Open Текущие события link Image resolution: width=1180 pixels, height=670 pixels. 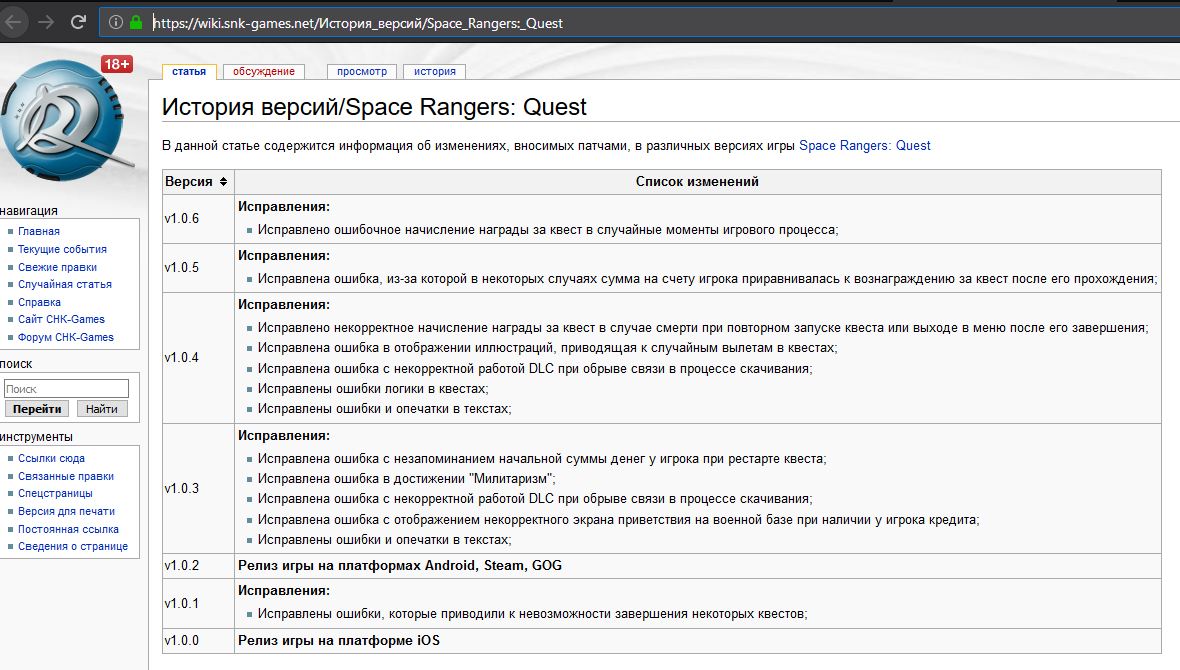coord(62,249)
